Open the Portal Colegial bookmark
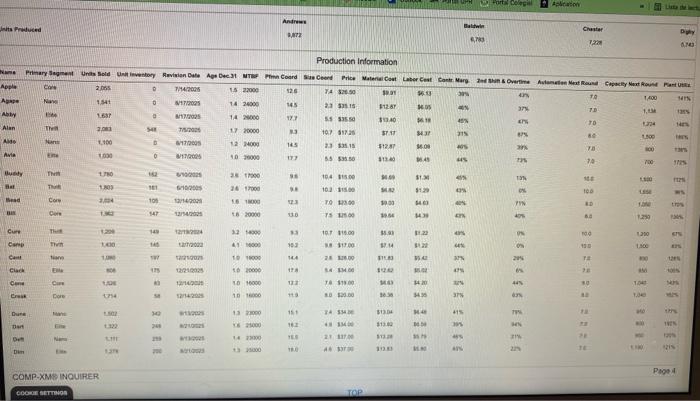The height and width of the screenshot is (401, 700). pos(512,3)
